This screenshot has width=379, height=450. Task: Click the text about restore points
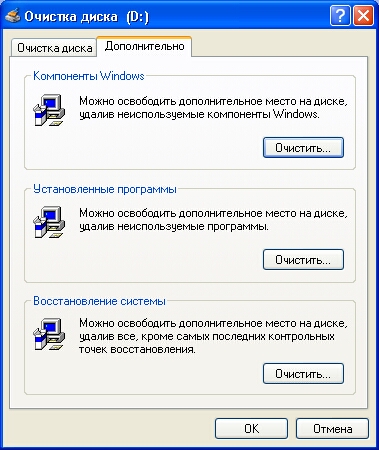point(213,336)
